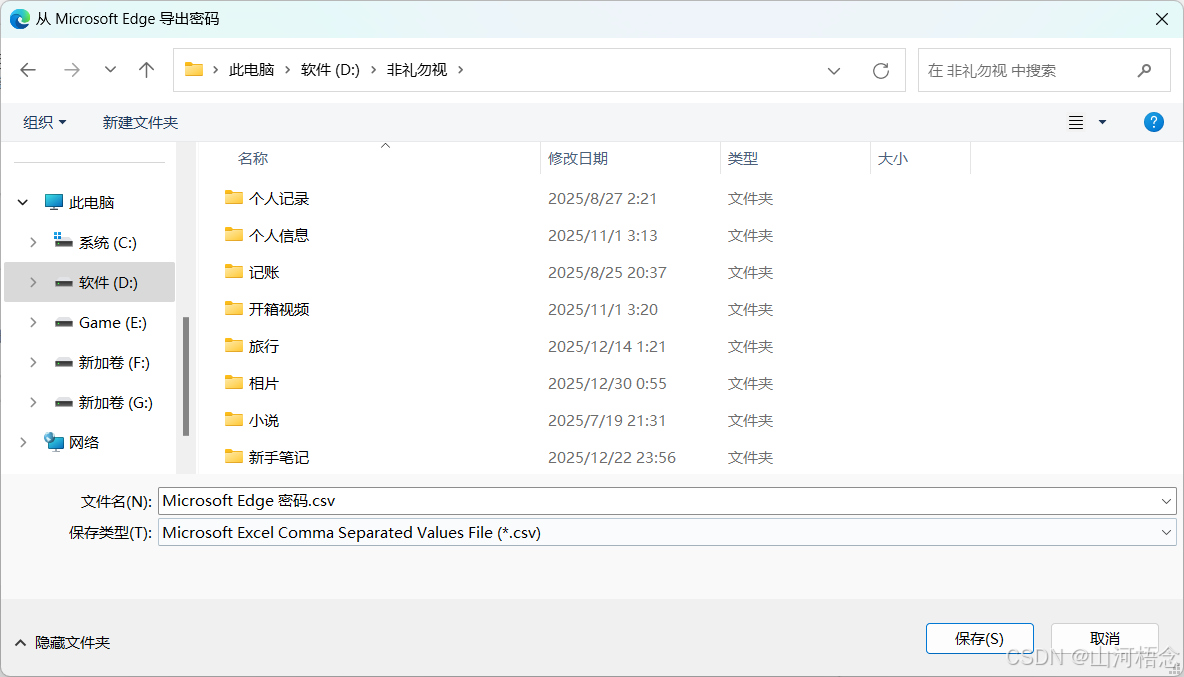Go up one folder level

pos(146,70)
